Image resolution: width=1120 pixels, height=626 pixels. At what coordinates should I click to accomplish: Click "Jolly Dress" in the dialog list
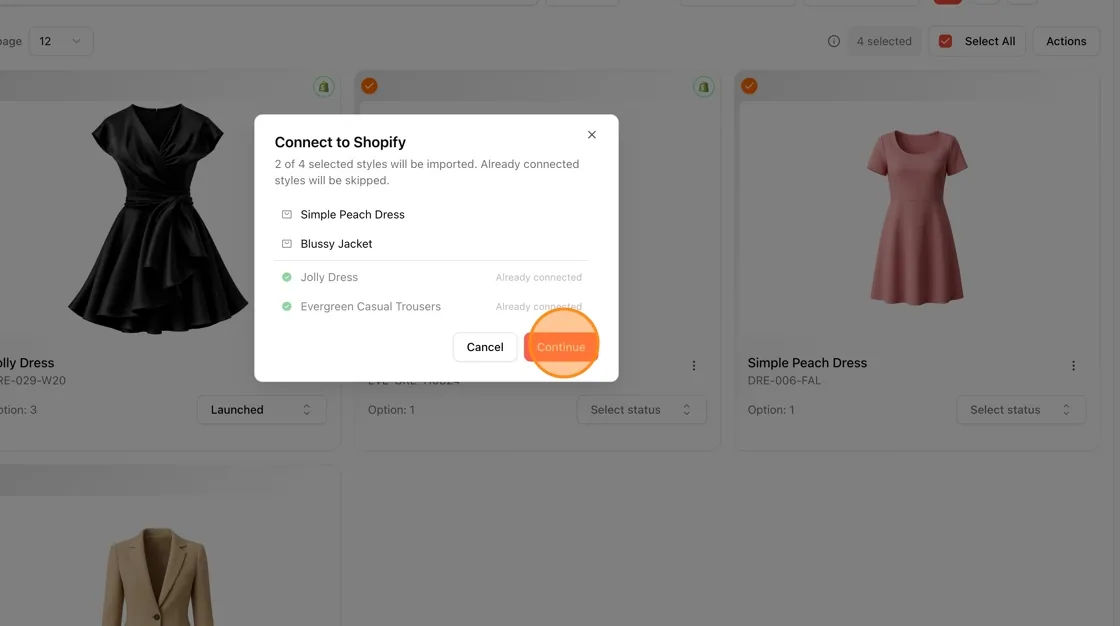329,277
